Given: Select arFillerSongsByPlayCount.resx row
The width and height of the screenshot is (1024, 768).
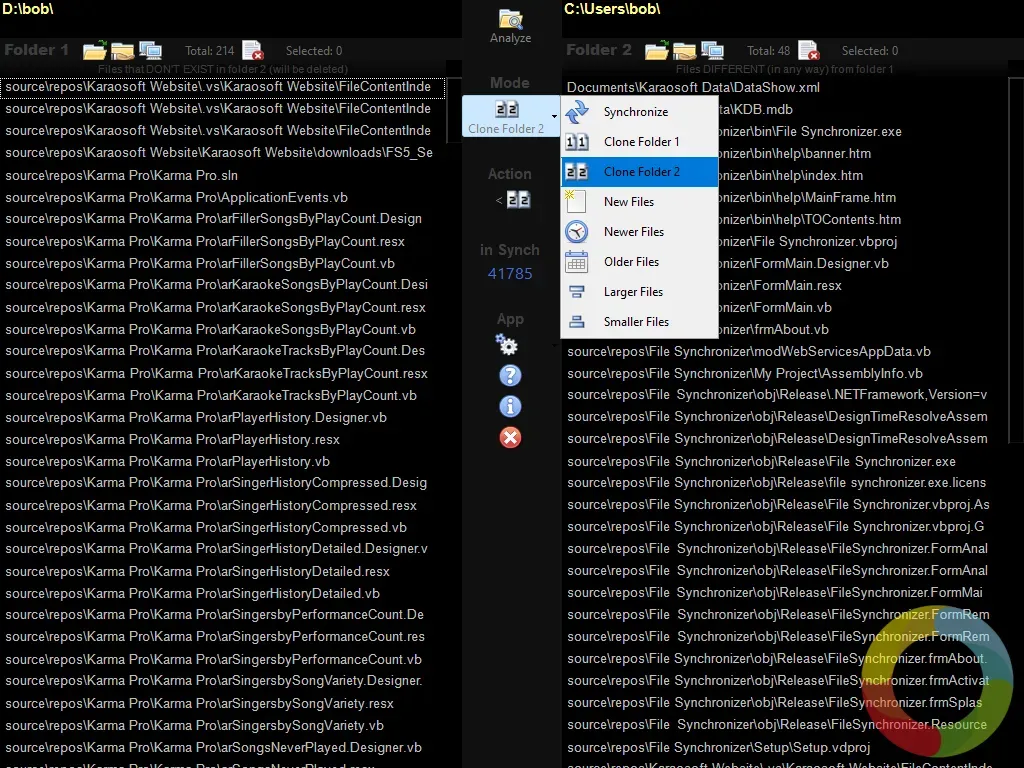Looking at the screenshot, I should 222,242.
